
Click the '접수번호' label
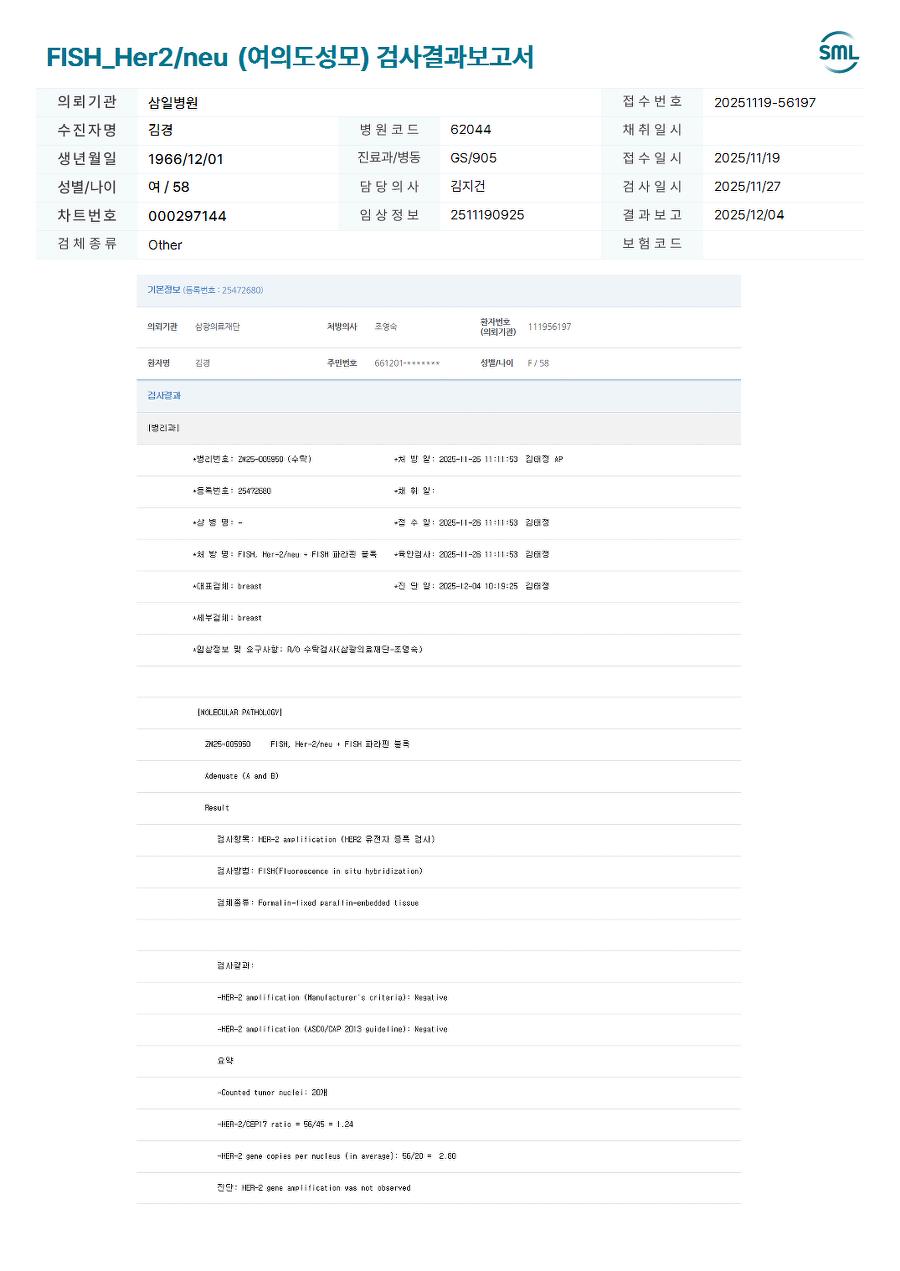click(652, 101)
